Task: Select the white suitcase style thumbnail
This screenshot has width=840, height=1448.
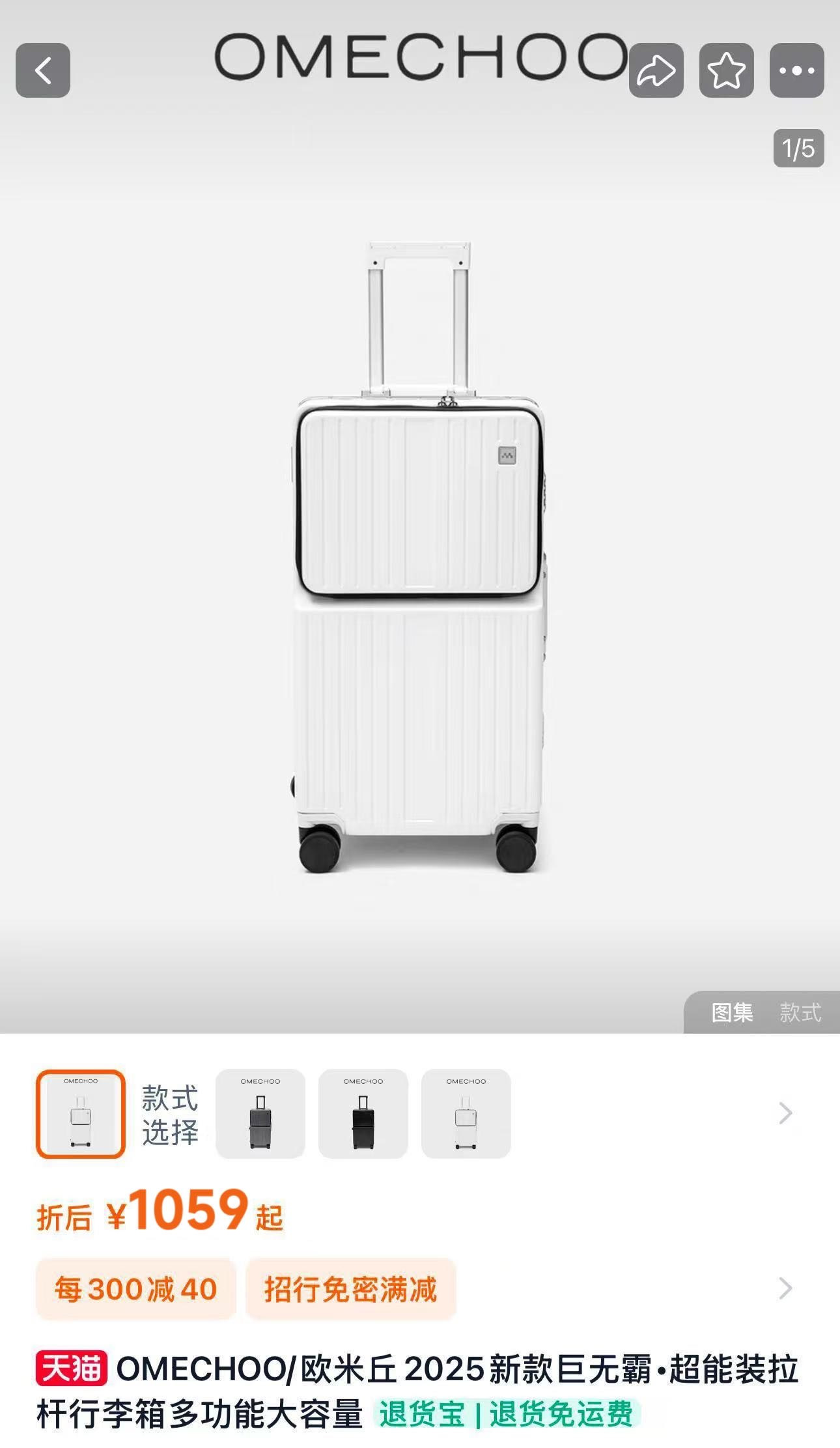Action: pos(81,1114)
